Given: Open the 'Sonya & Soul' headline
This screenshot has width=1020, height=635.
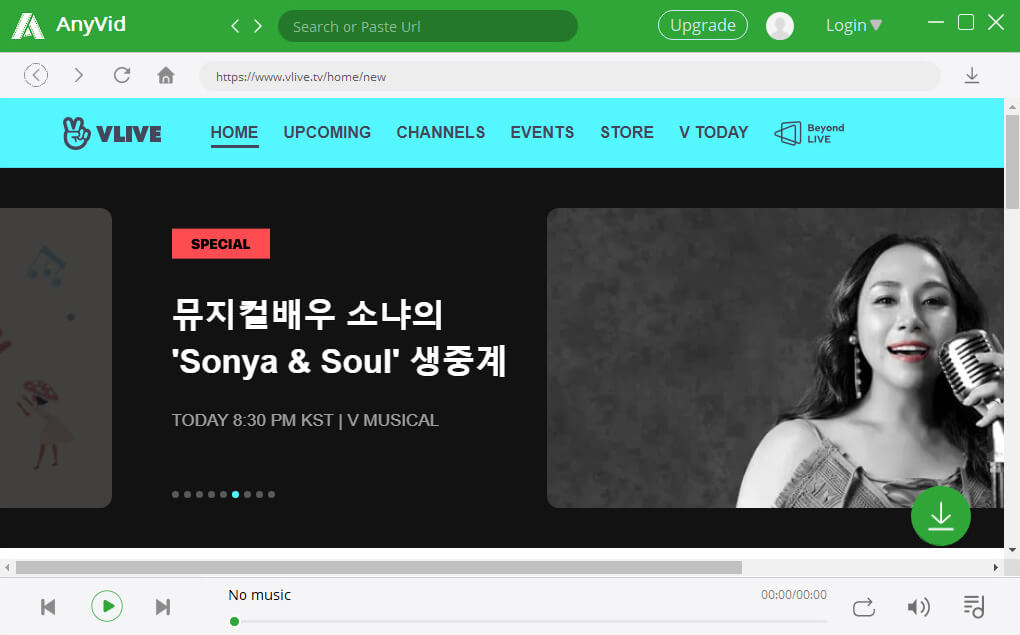Looking at the screenshot, I should 339,338.
